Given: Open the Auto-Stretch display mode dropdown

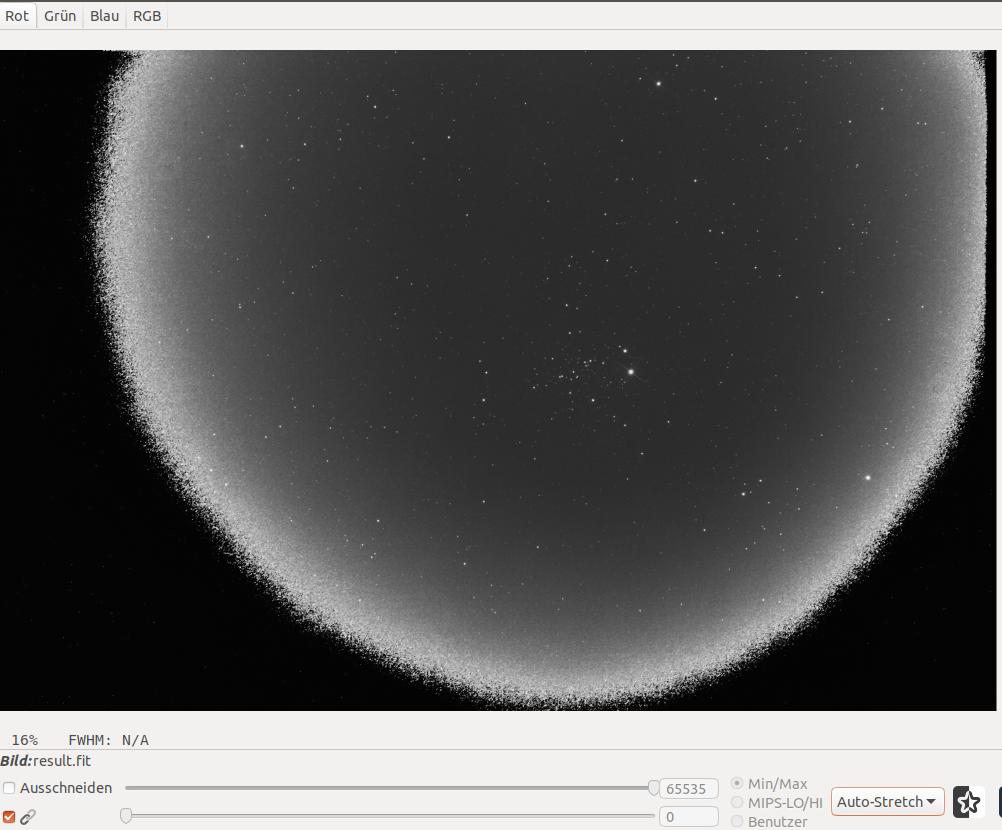Looking at the screenshot, I should (888, 802).
